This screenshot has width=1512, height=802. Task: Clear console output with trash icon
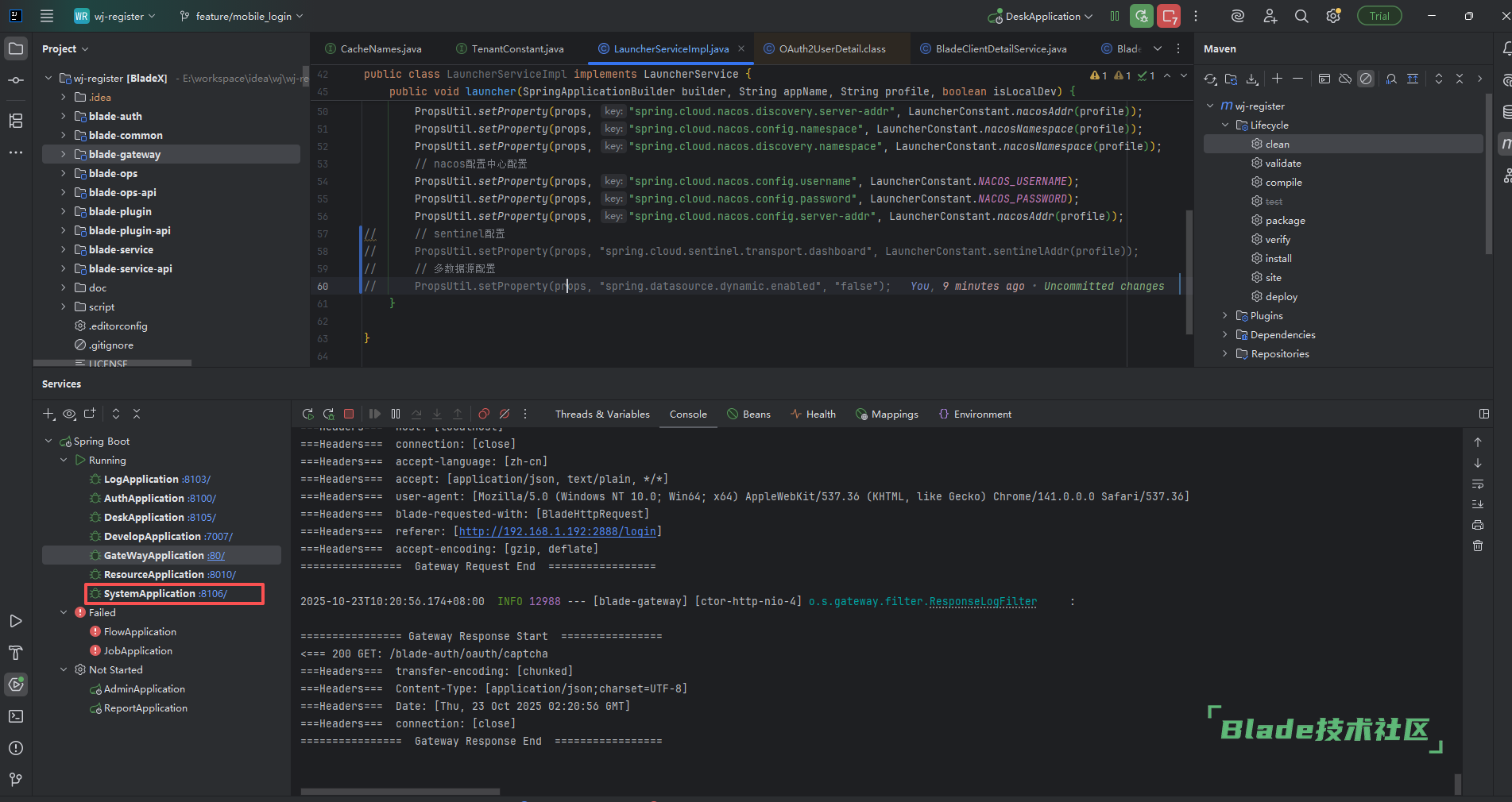(x=1478, y=546)
